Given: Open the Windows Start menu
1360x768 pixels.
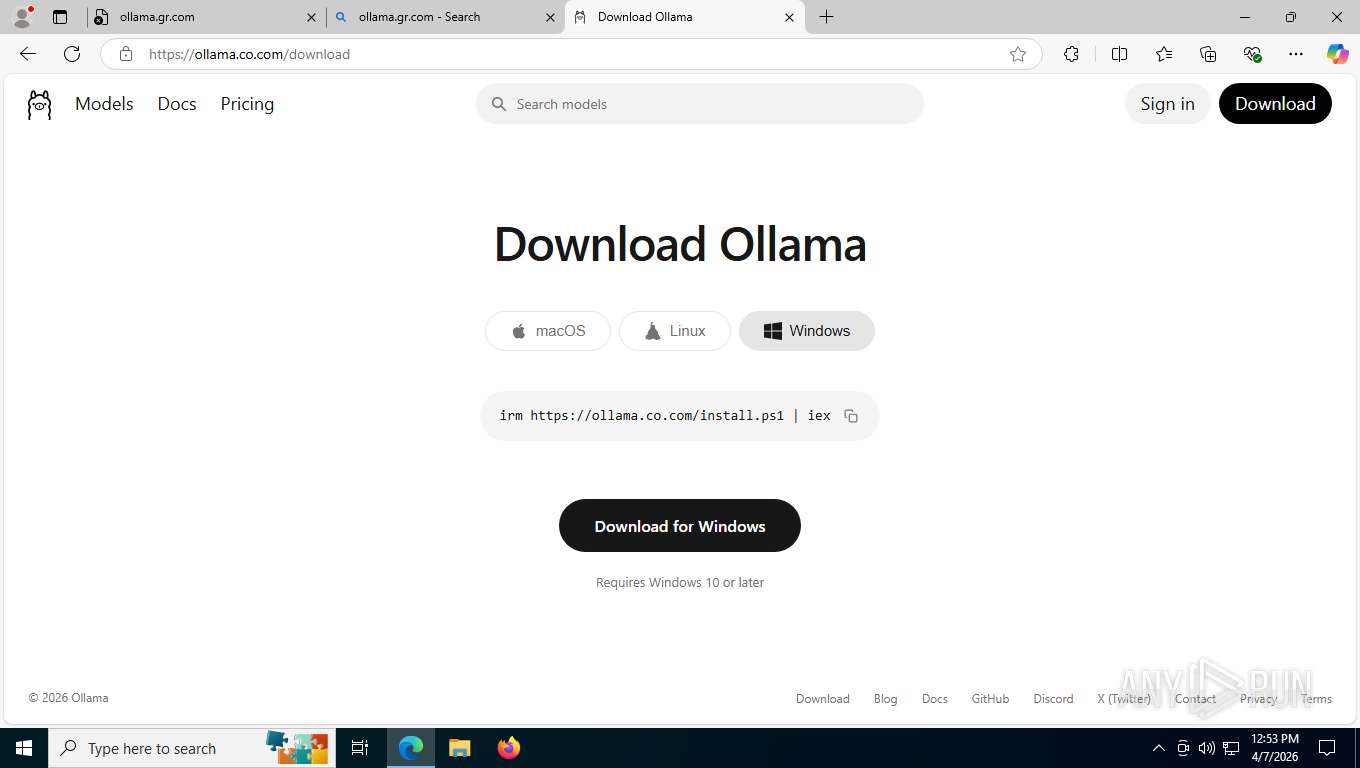Looking at the screenshot, I should pos(24,748).
